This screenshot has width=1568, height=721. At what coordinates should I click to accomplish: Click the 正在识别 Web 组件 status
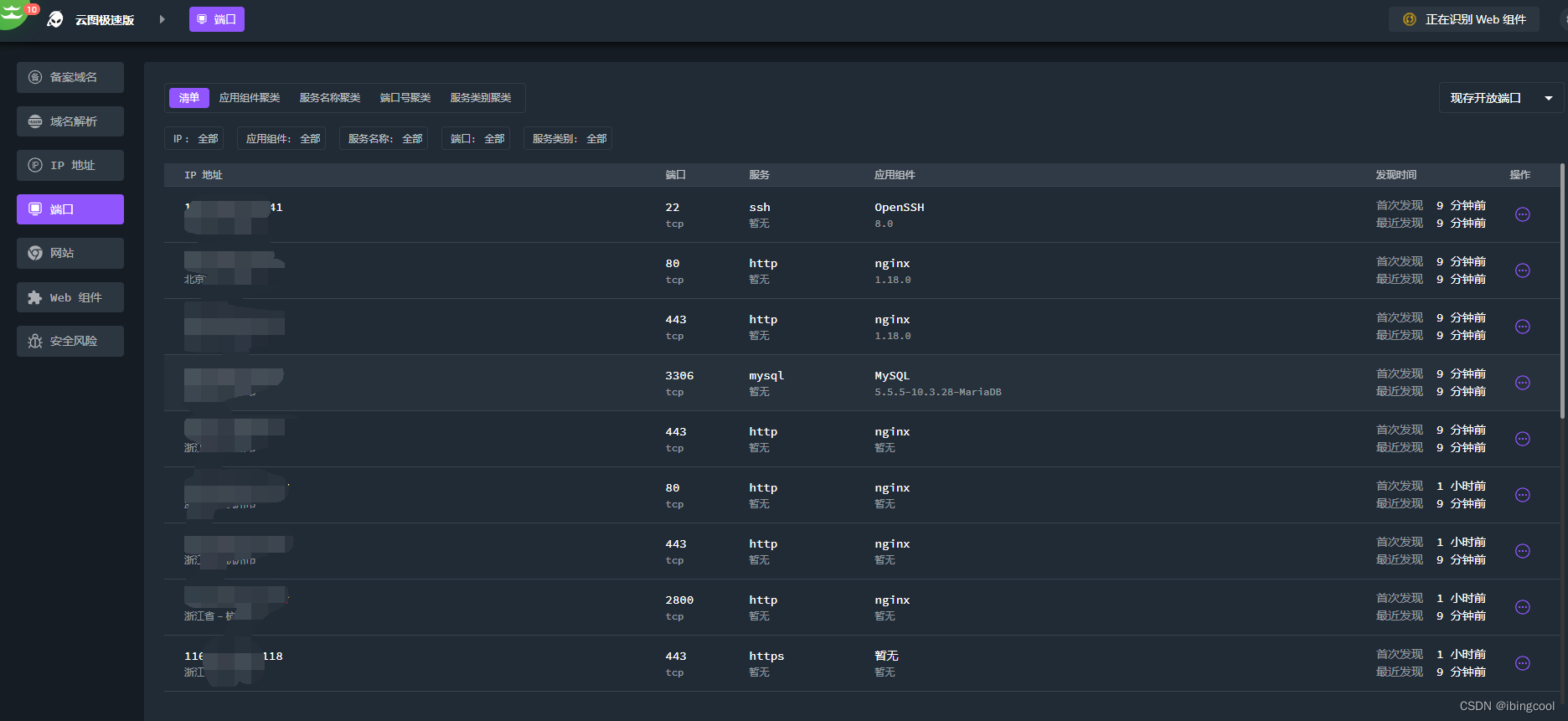tap(1464, 19)
